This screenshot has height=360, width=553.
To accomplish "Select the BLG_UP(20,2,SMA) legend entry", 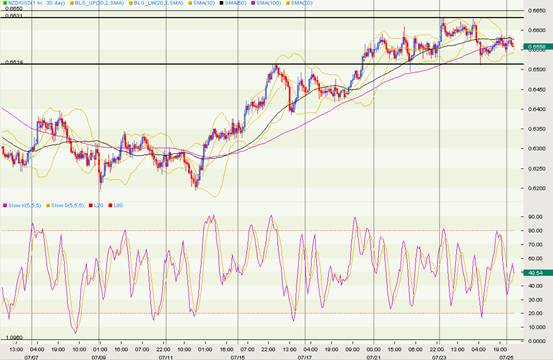I will [x=99, y=3].
